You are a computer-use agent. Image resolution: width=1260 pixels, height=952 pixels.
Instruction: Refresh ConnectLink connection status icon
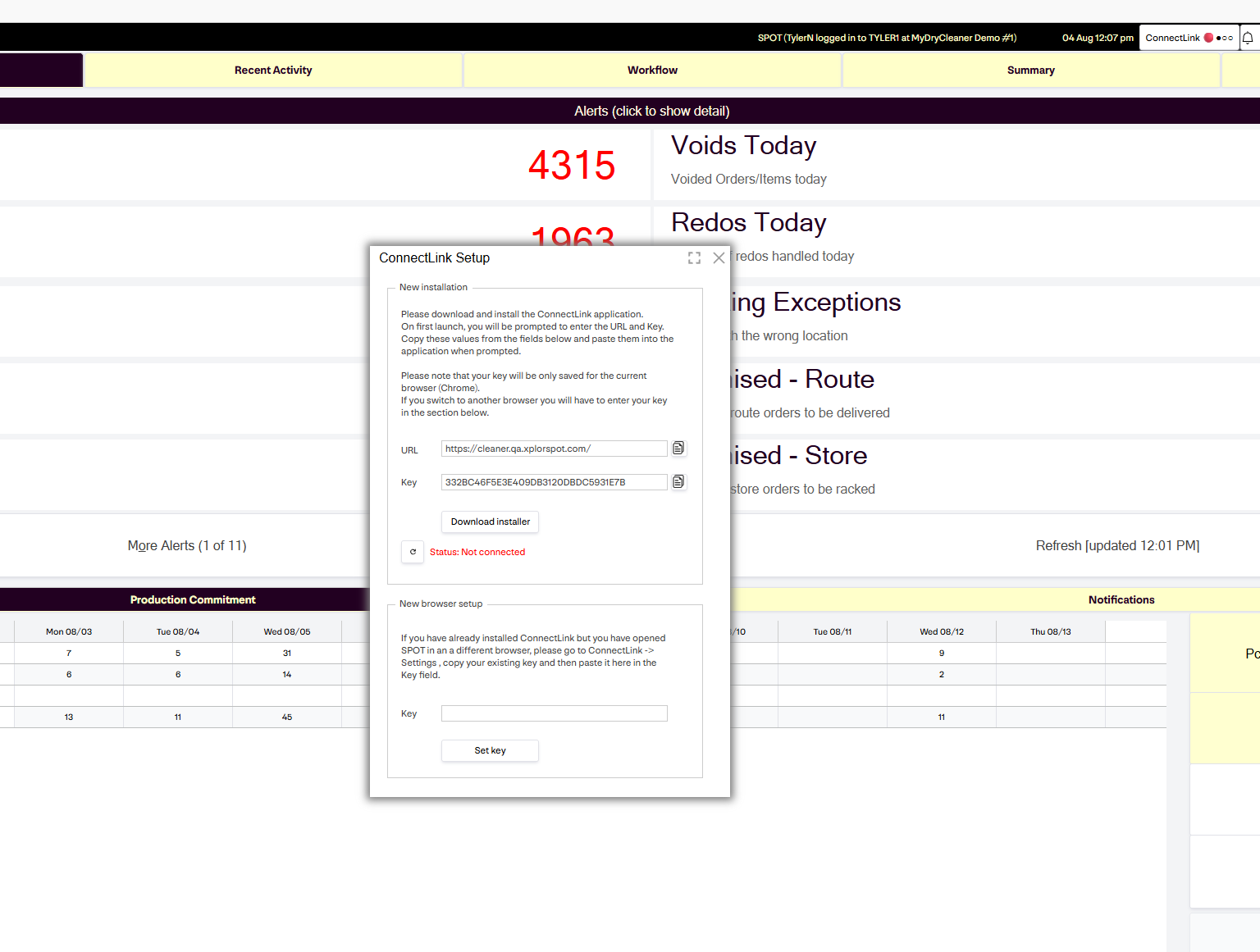click(x=413, y=552)
